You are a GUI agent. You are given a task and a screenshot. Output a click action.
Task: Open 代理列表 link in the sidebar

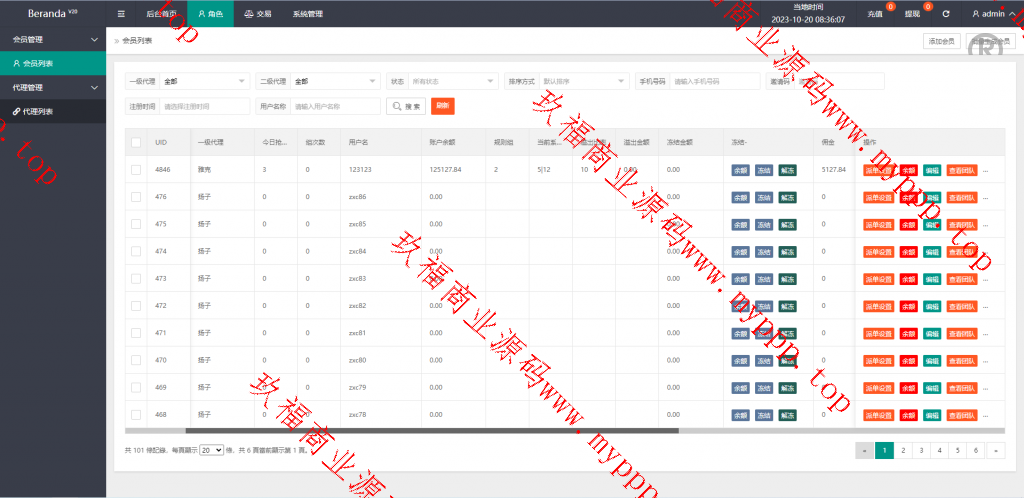point(38,111)
